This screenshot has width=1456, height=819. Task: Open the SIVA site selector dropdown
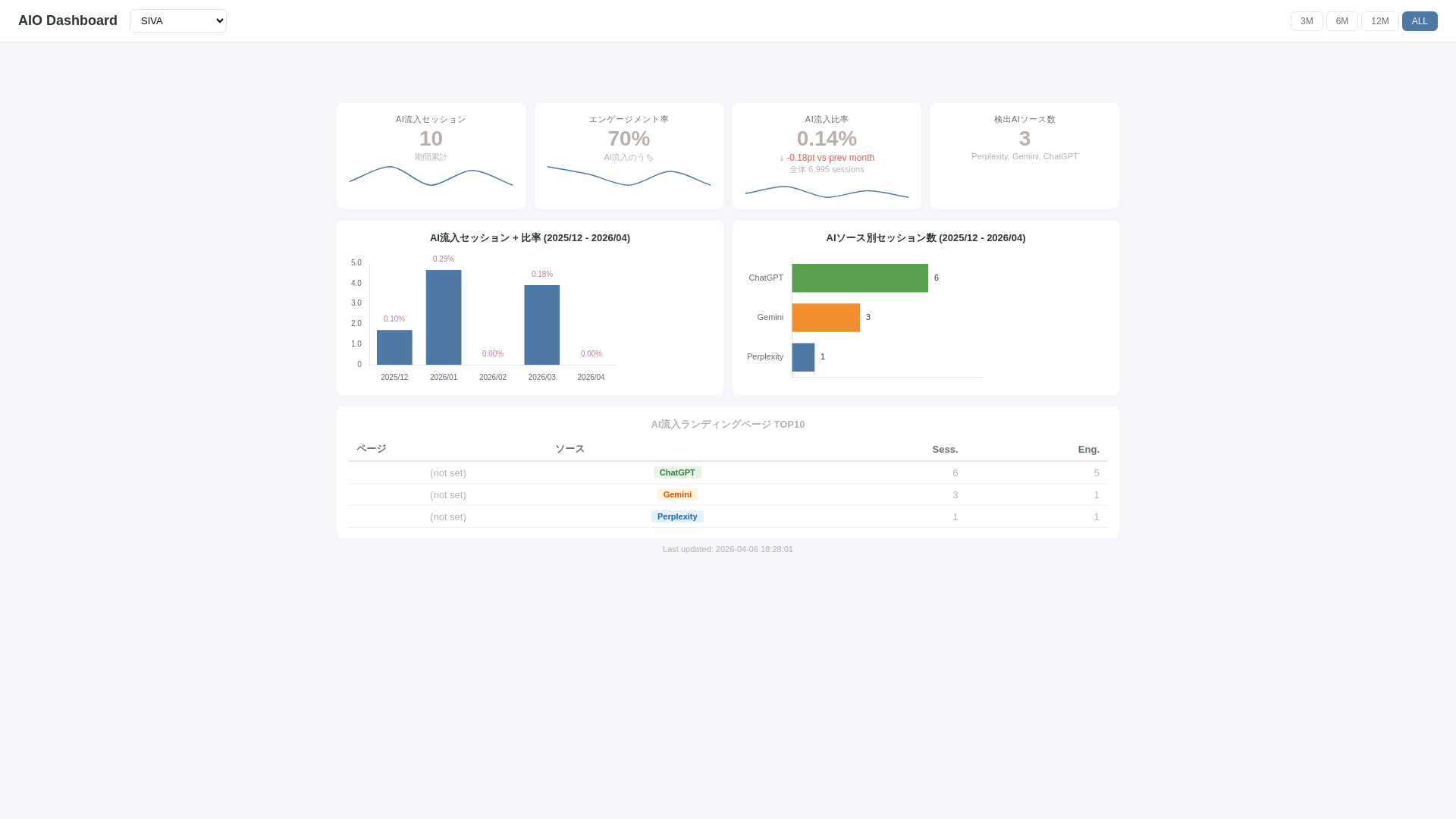pyautogui.click(x=178, y=21)
